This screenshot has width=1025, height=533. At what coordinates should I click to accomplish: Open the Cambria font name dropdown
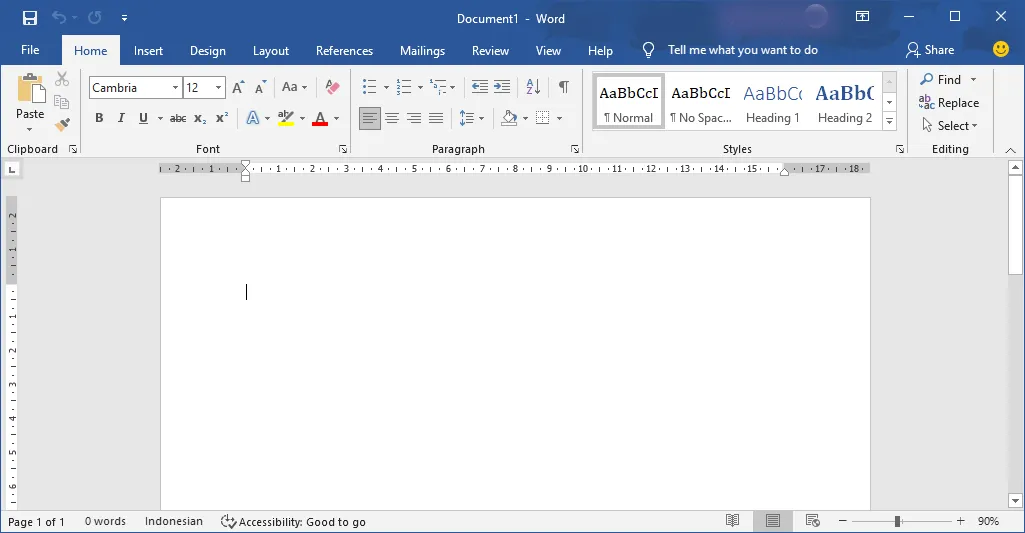pyautogui.click(x=175, y=88)
